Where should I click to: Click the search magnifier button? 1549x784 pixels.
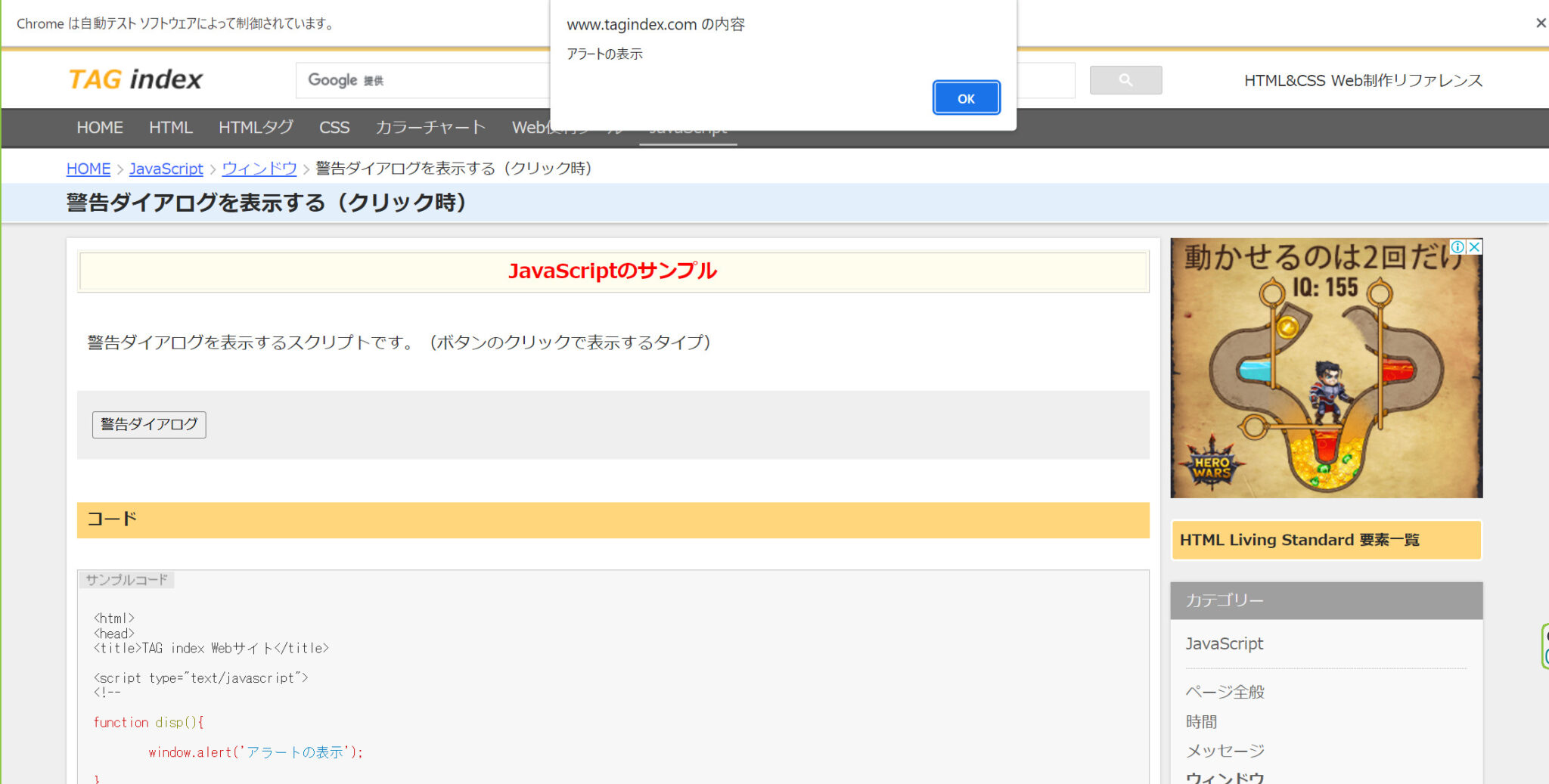(1125, 80)
